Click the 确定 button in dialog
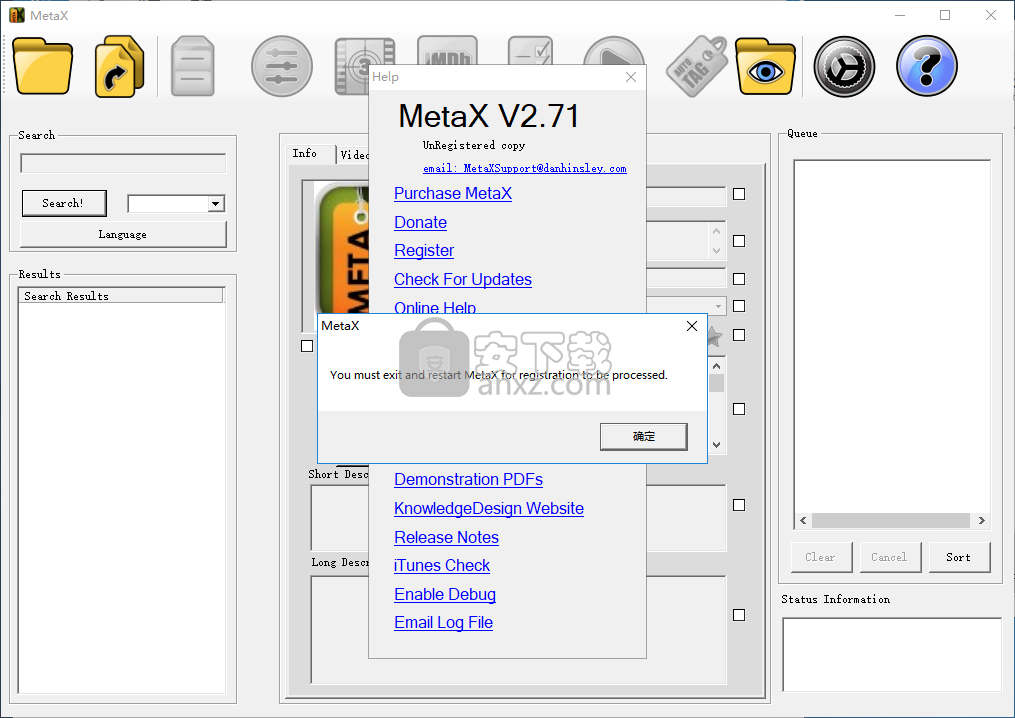Image resolution: width=1015 pixels, height=718 pixels. pyautogui.click(x=643, y=436)
